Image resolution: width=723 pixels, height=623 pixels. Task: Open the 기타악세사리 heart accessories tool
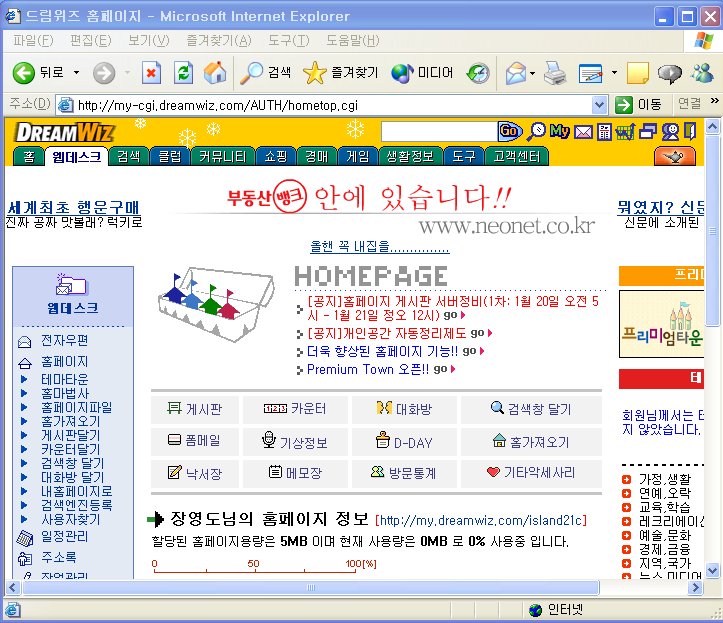coord(531,473)
